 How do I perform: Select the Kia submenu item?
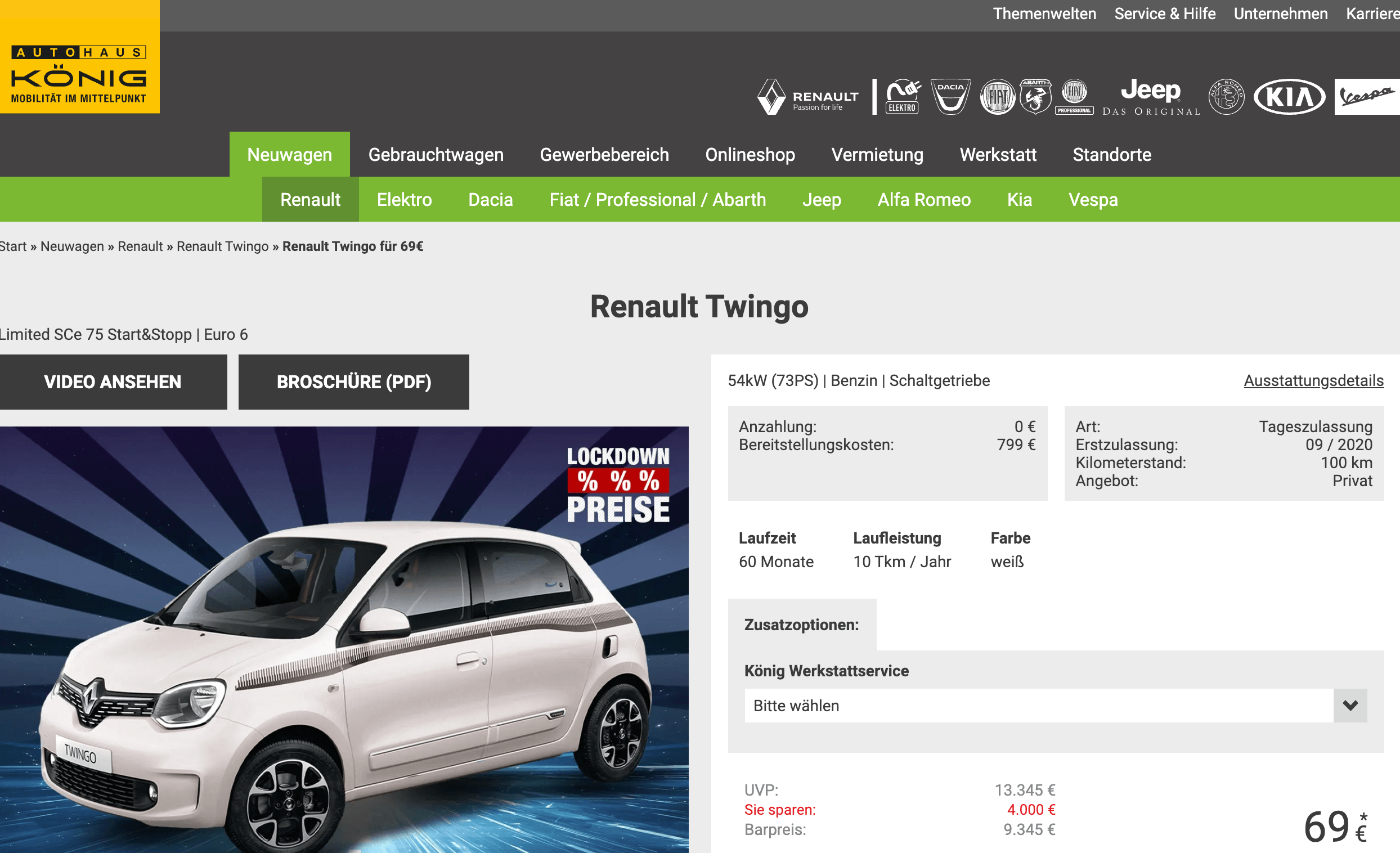[1019, 200]
